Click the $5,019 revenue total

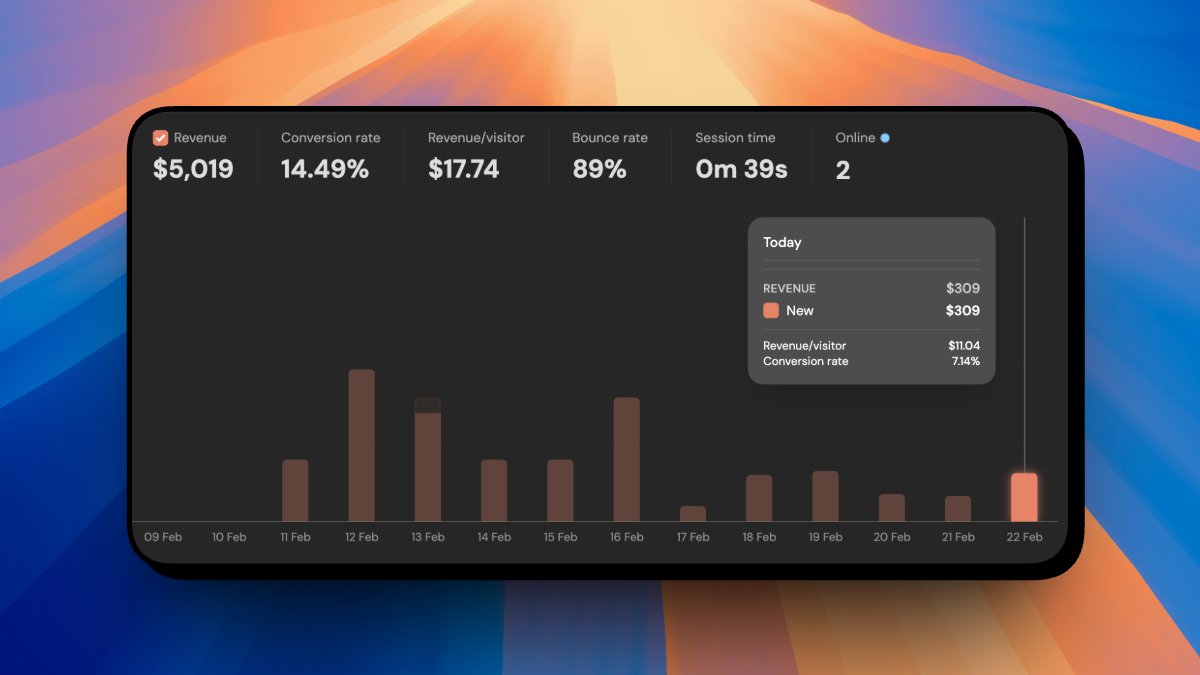(x=192, y=170)
